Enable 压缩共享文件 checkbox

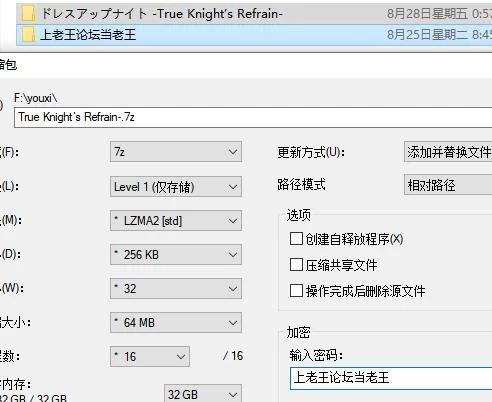296,265
